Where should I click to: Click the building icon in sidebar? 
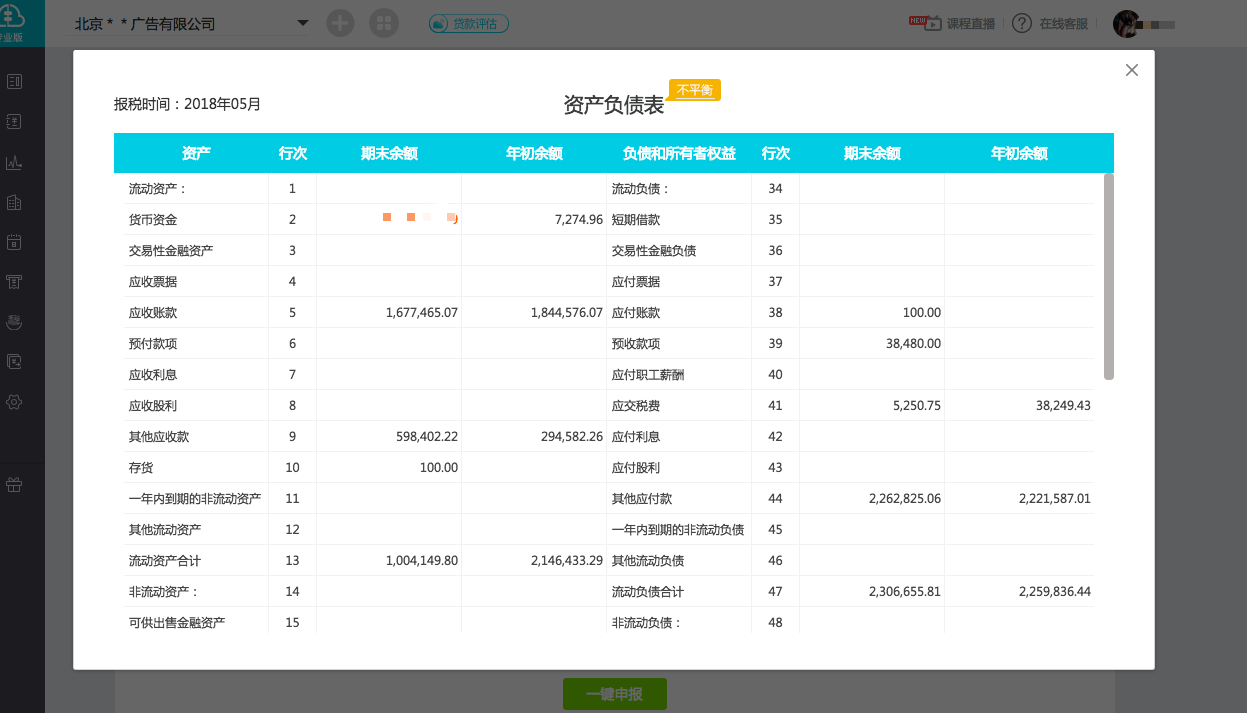[x=14, y=203]
